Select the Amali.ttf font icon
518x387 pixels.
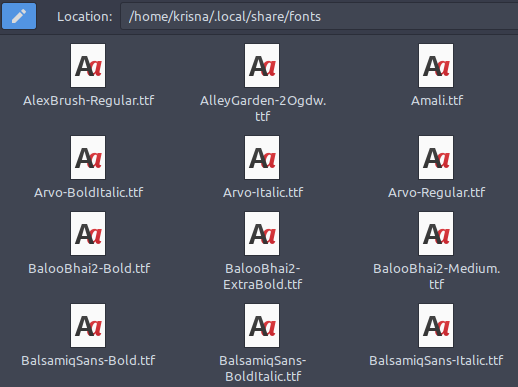[x=436, y=66]
